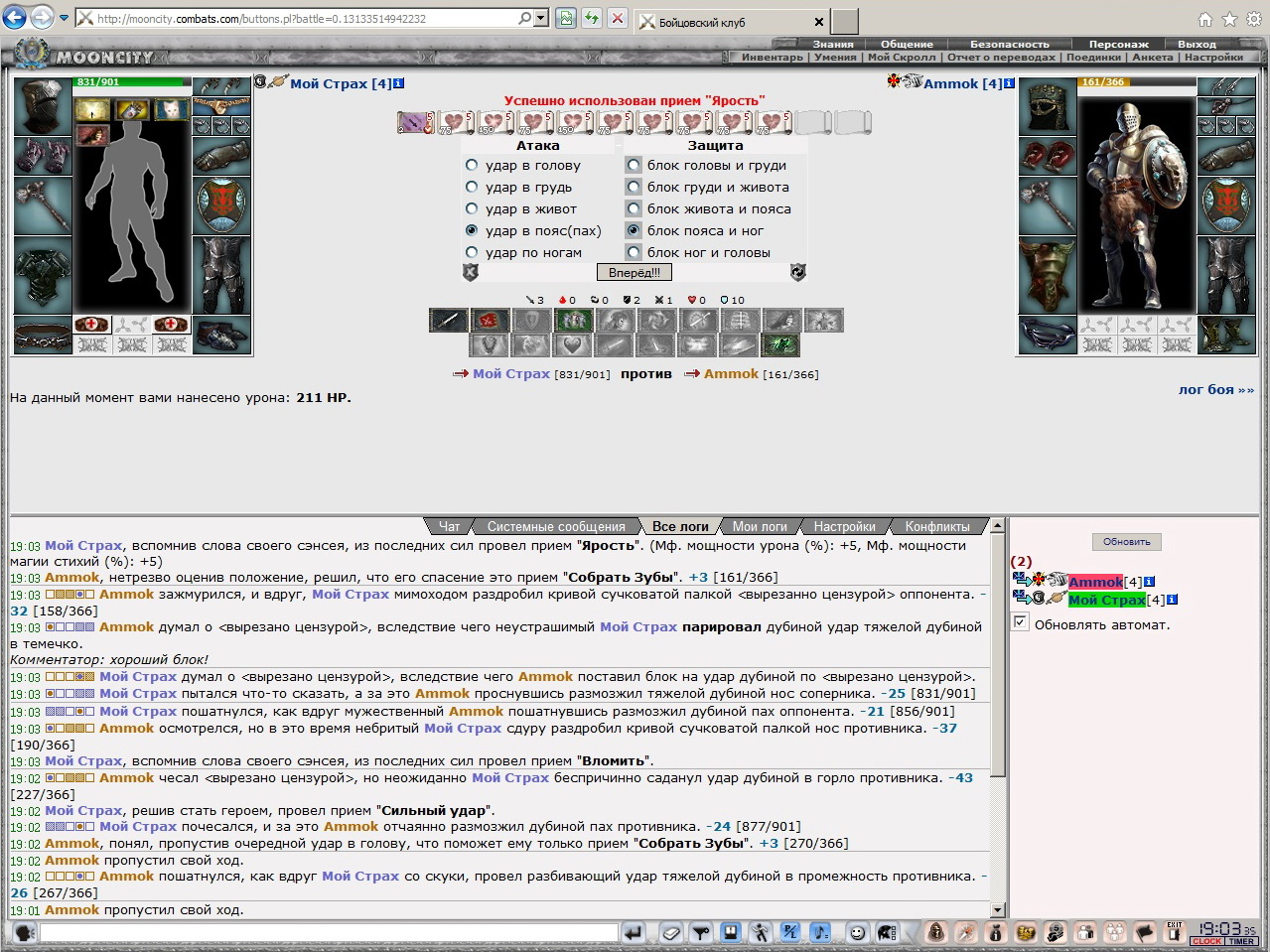Switch to the Системные сообщения tab
This screenshot has width=1270, height=952.
tap(556, 527)
